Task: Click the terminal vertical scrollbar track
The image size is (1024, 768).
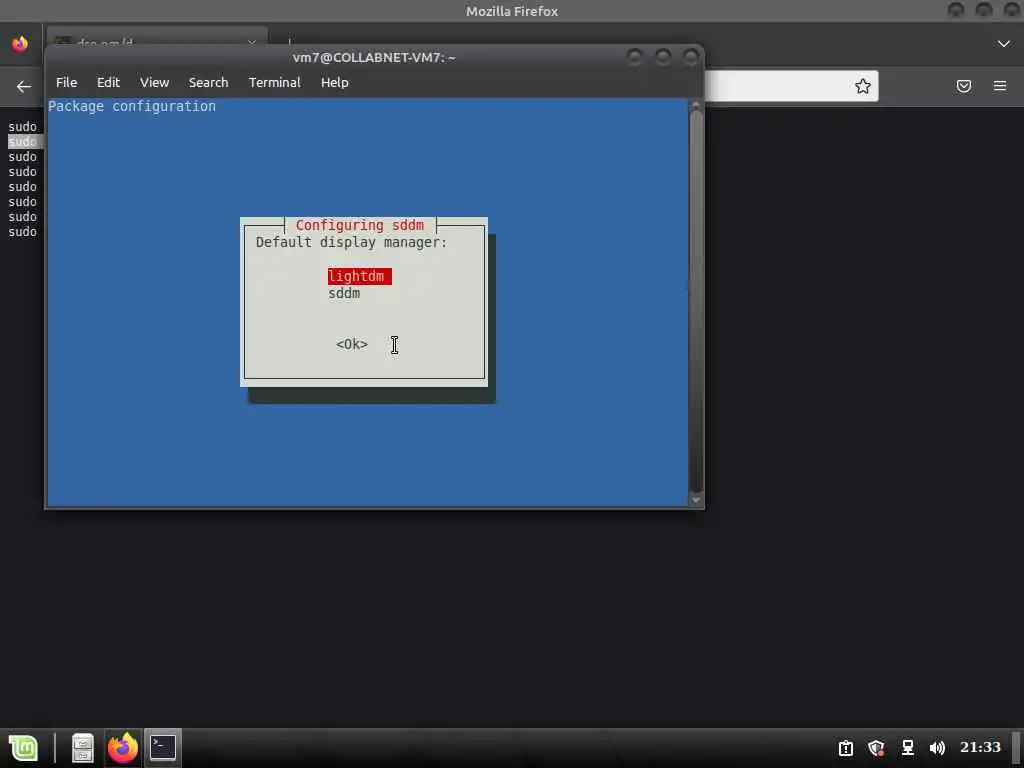Action: [696, 302]
